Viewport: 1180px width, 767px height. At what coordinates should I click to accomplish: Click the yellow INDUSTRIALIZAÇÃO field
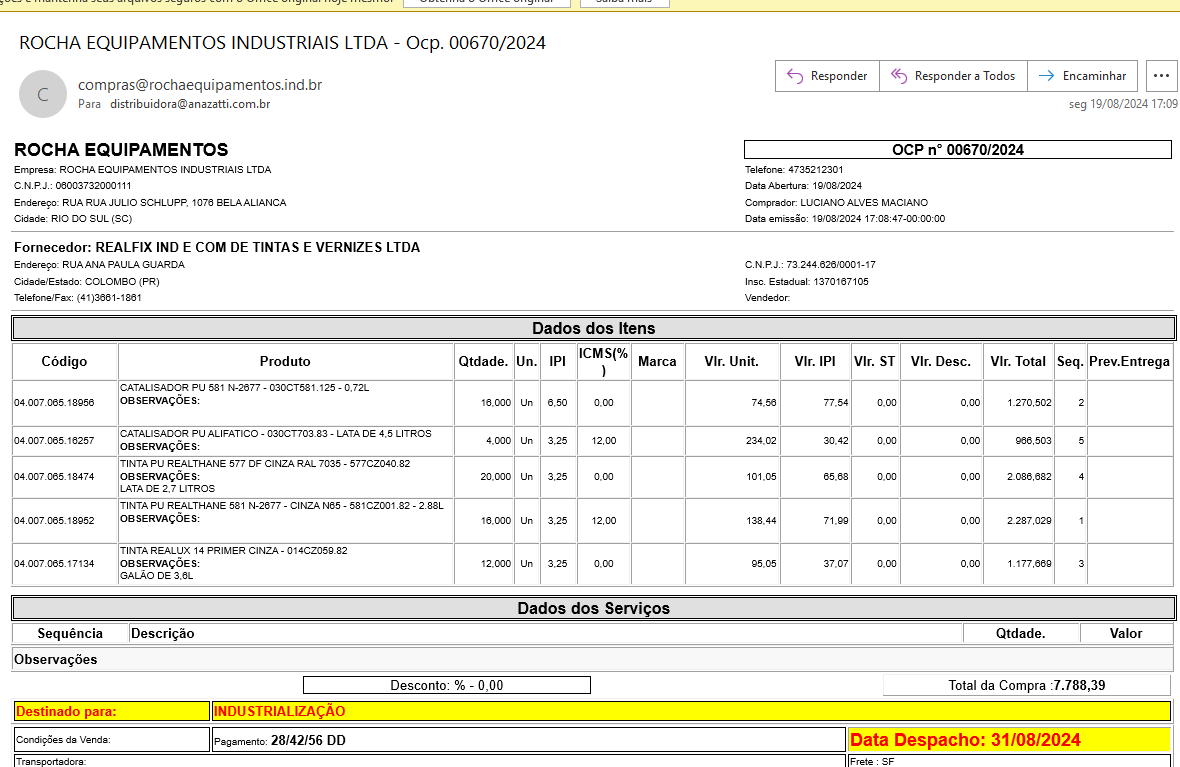(x=690, y=711)
